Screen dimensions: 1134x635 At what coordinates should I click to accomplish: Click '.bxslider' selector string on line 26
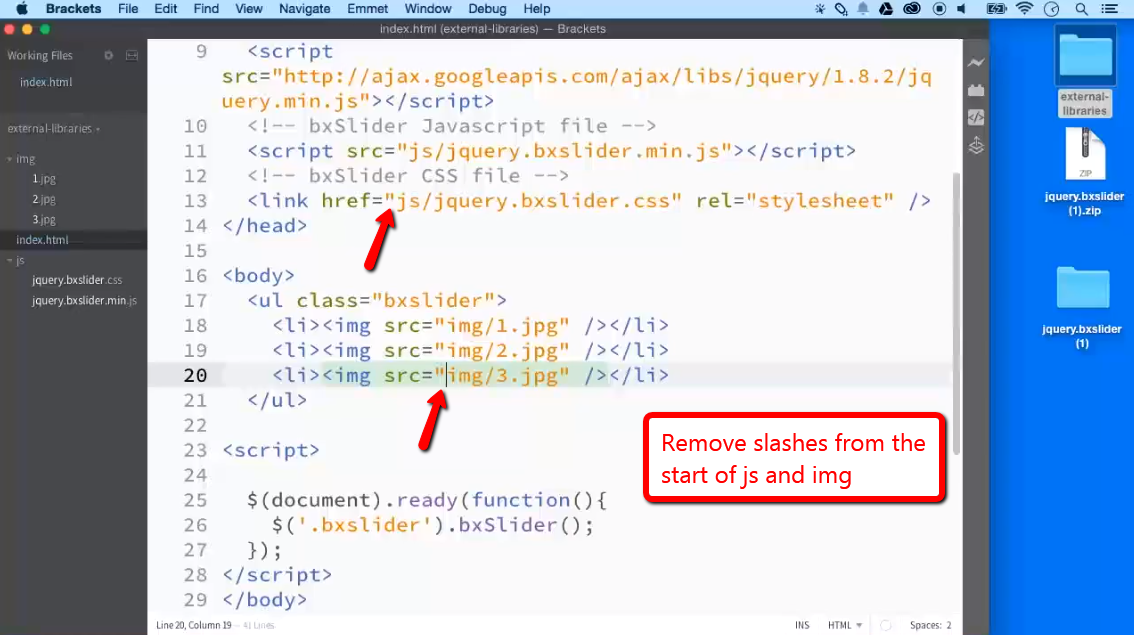(364, 525)
